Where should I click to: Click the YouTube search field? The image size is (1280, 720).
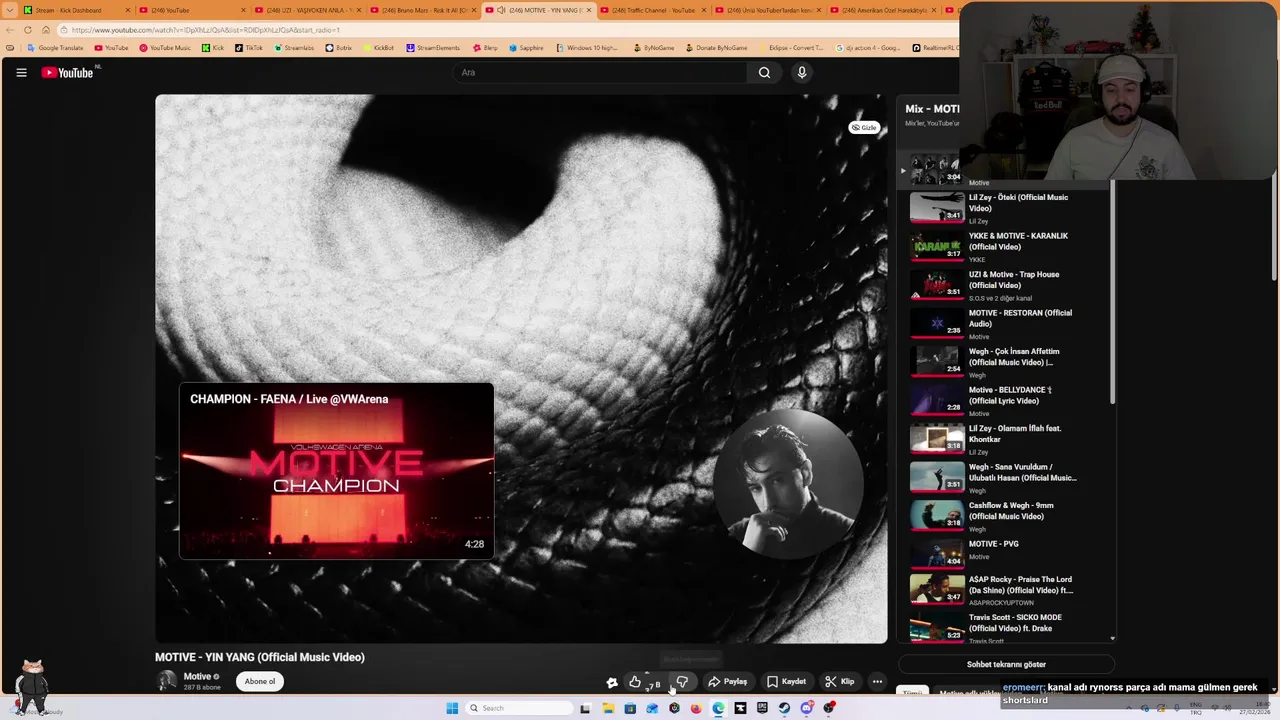click(600, 72)
